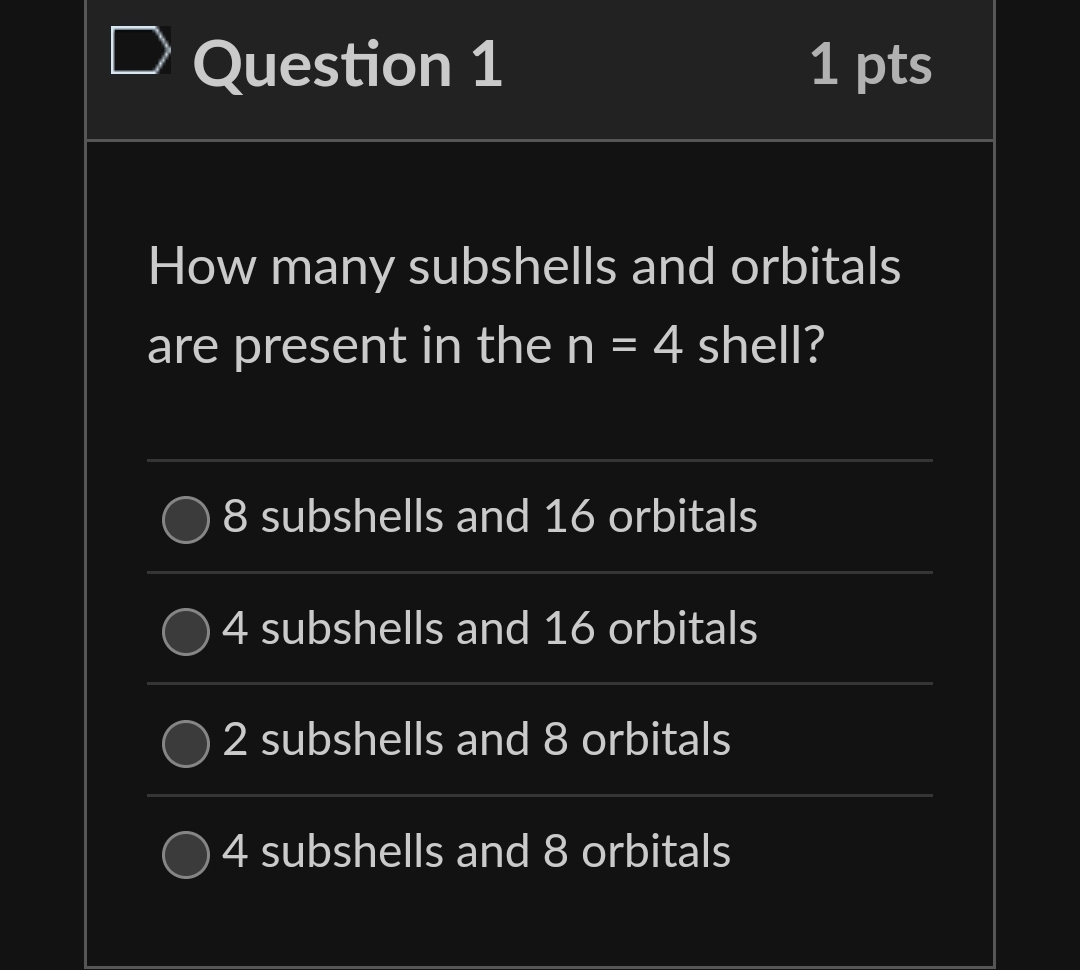Screen dimensions: 1080x970
Task: Select '8 subshells and 16 orbitals'
Action: tap(490, 517)
